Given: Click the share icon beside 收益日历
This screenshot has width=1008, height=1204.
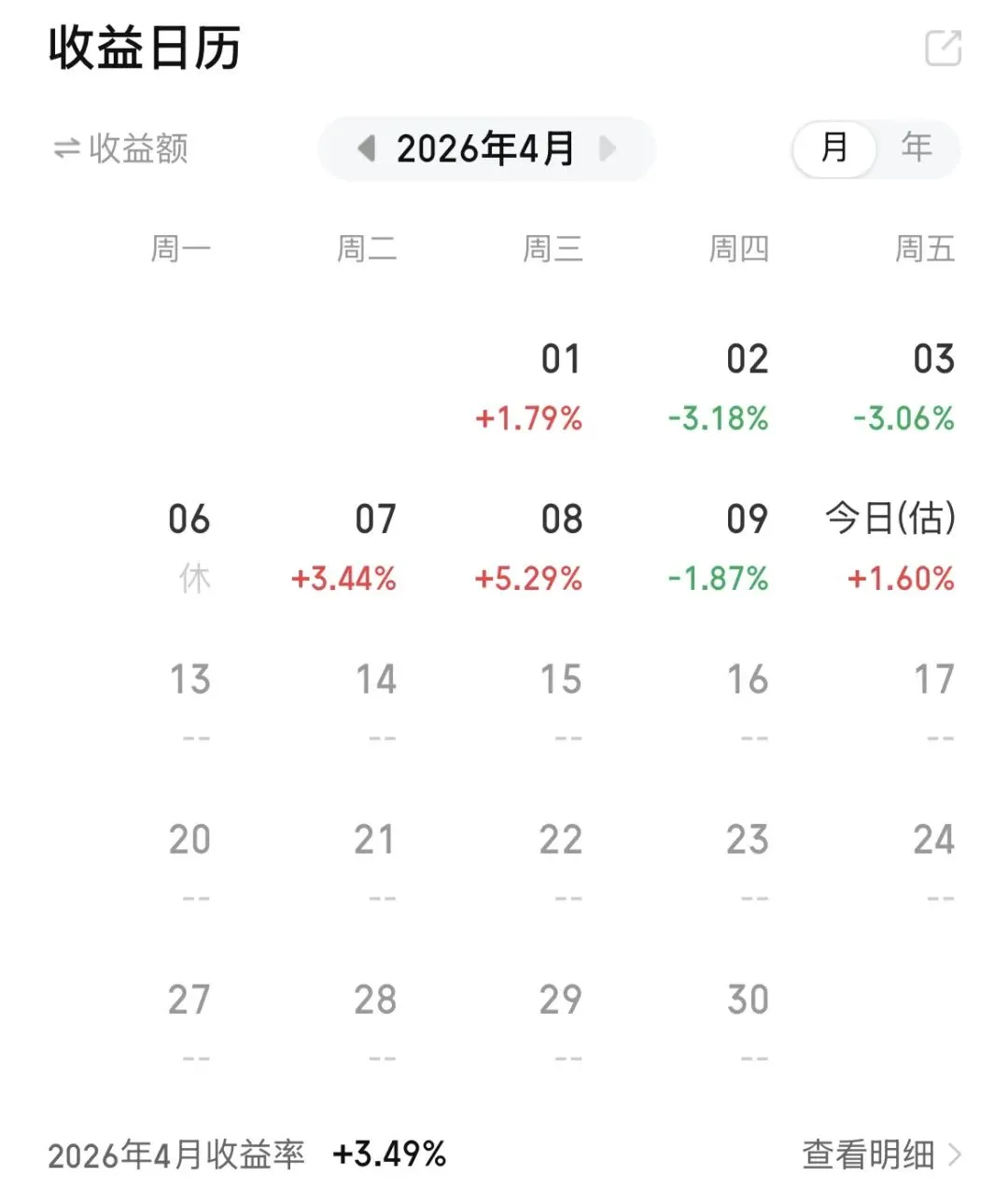Looking at the screenshot, I should 943,49.
